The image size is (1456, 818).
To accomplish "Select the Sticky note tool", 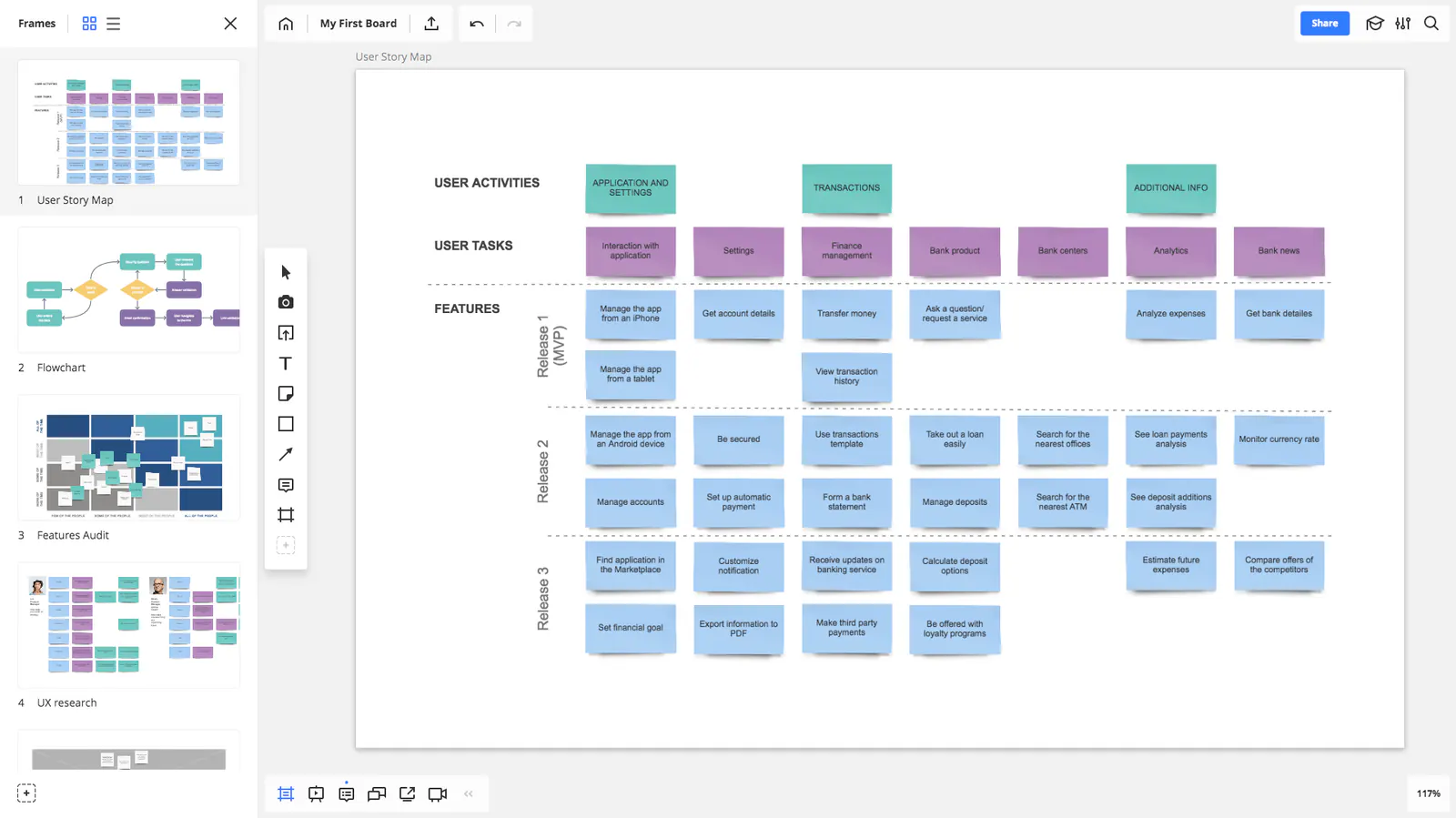I will coord(286,393).
